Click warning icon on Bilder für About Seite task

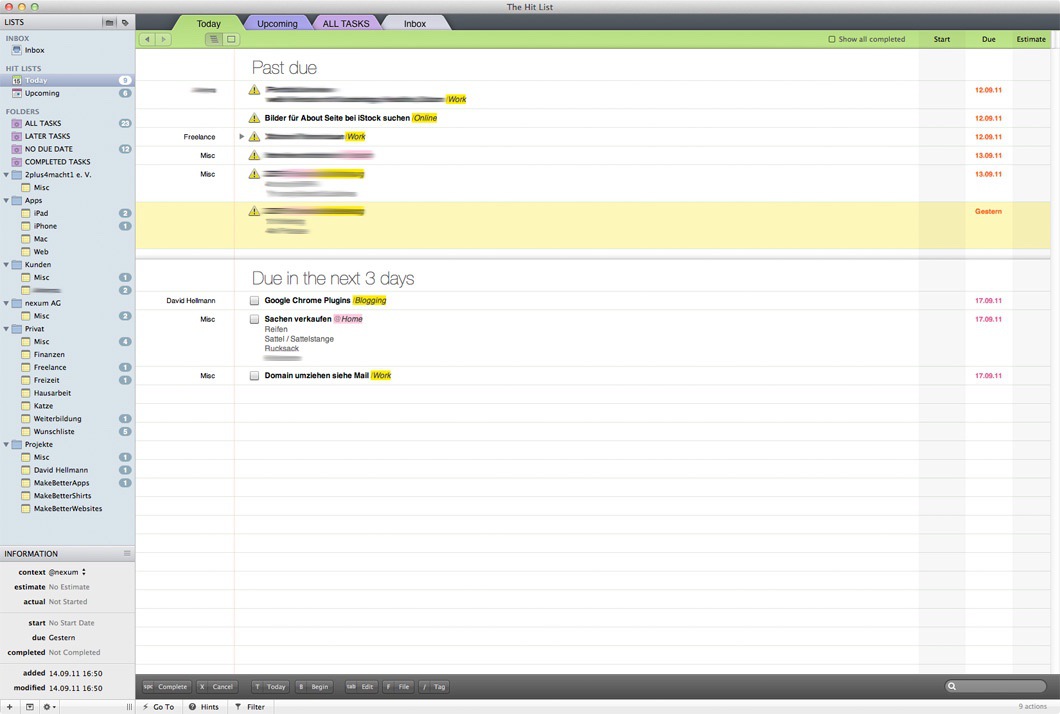(254, 118)
